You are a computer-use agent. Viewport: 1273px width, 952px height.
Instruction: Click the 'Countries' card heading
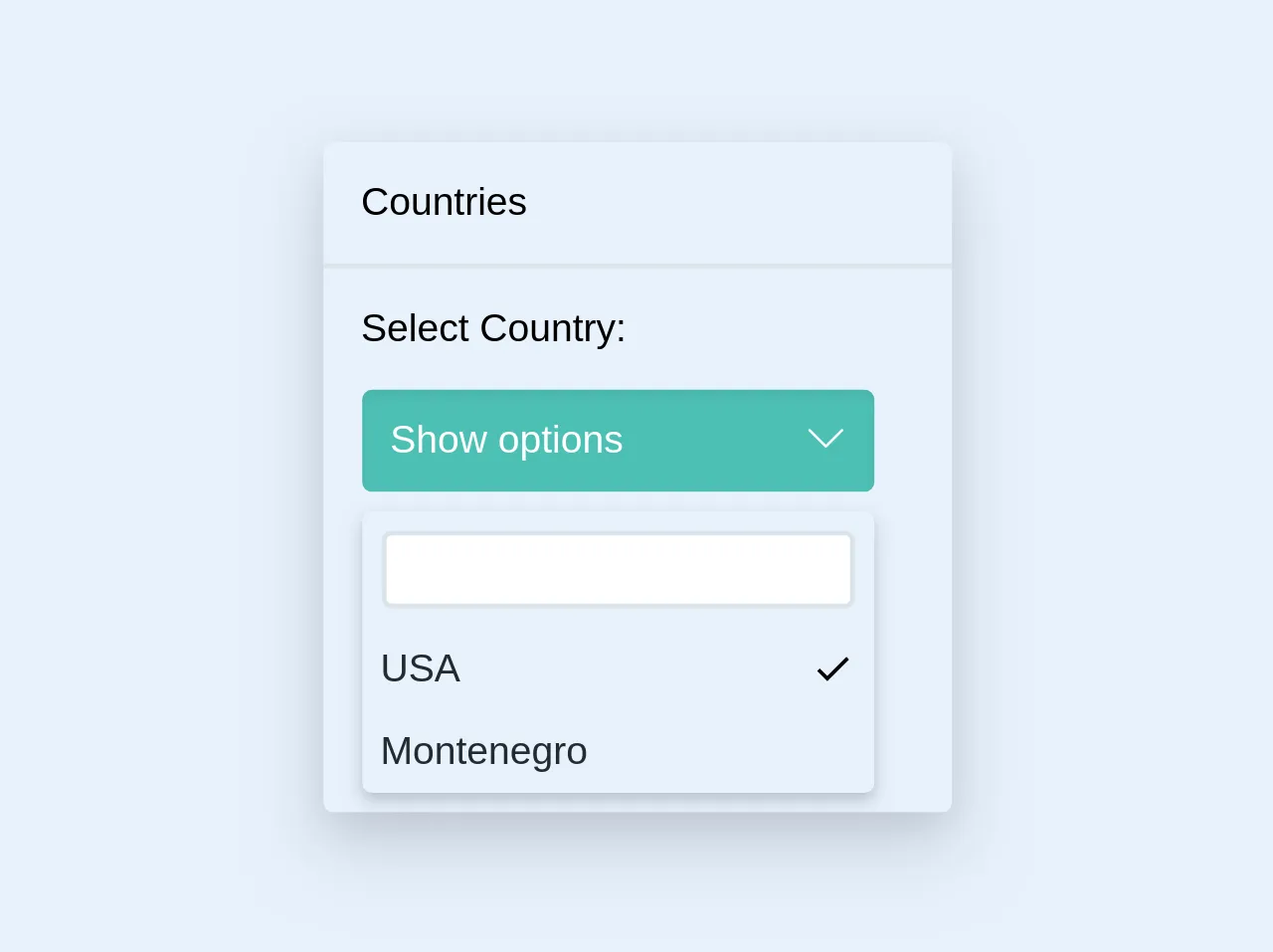pyautogui.click(x=444, y=202)
